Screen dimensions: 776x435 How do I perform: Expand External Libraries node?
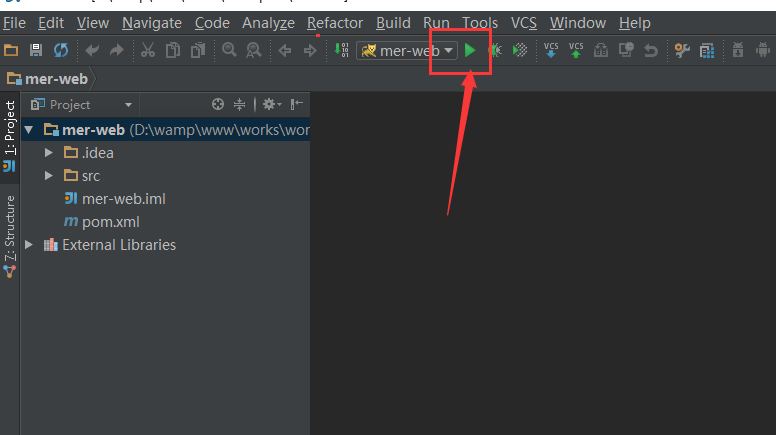tap(29, 245)
